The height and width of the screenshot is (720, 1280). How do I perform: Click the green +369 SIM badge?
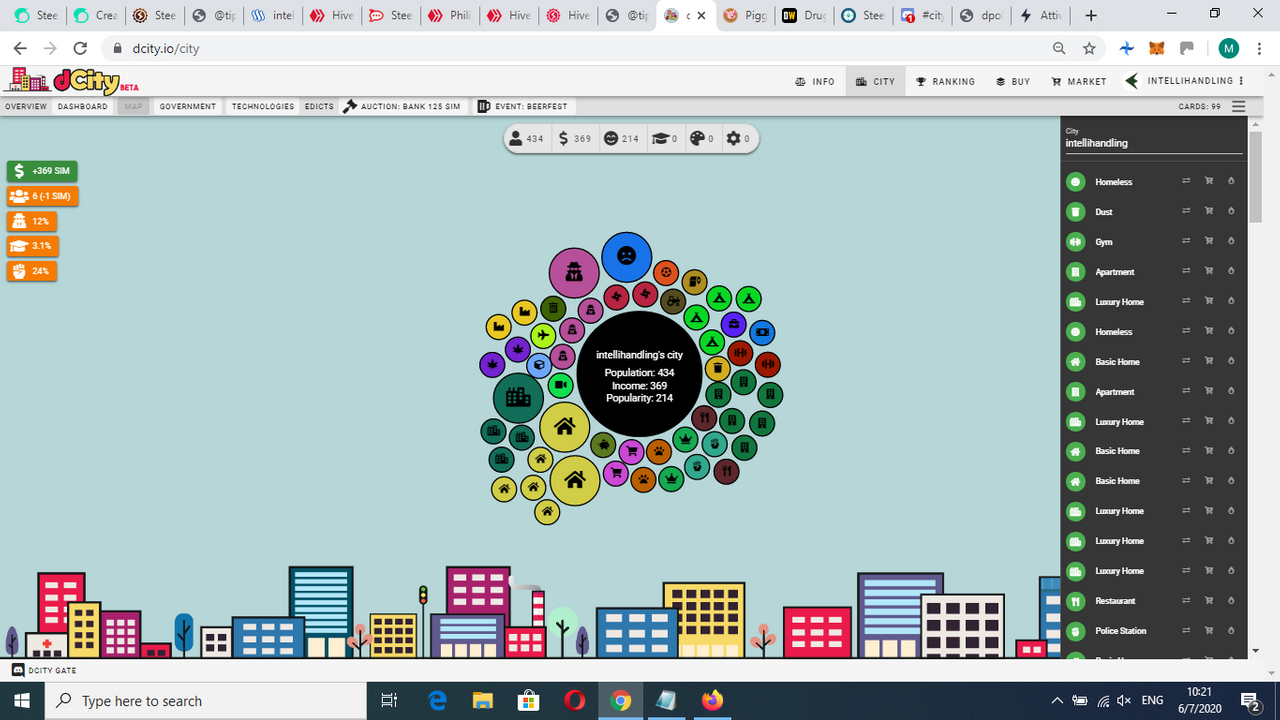pos(43,171)
